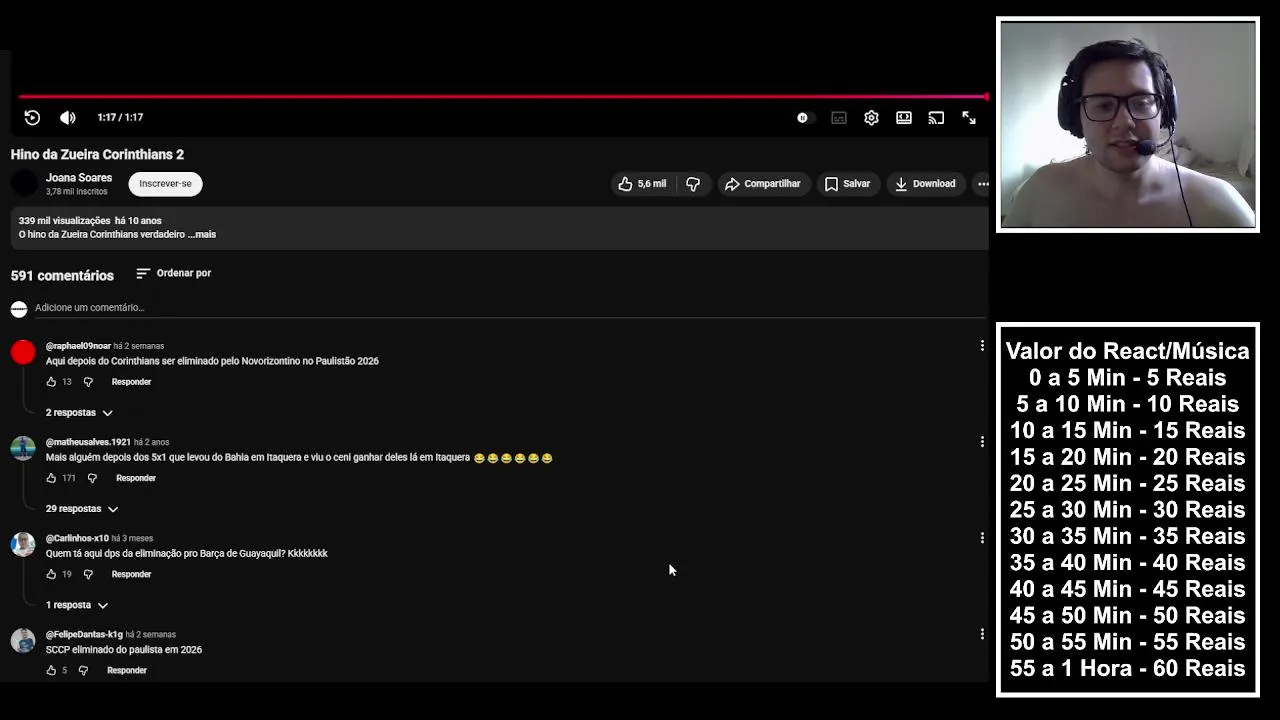
Task: Click 'há 3 meses' comment timestamp
Action: coord(132,538)
